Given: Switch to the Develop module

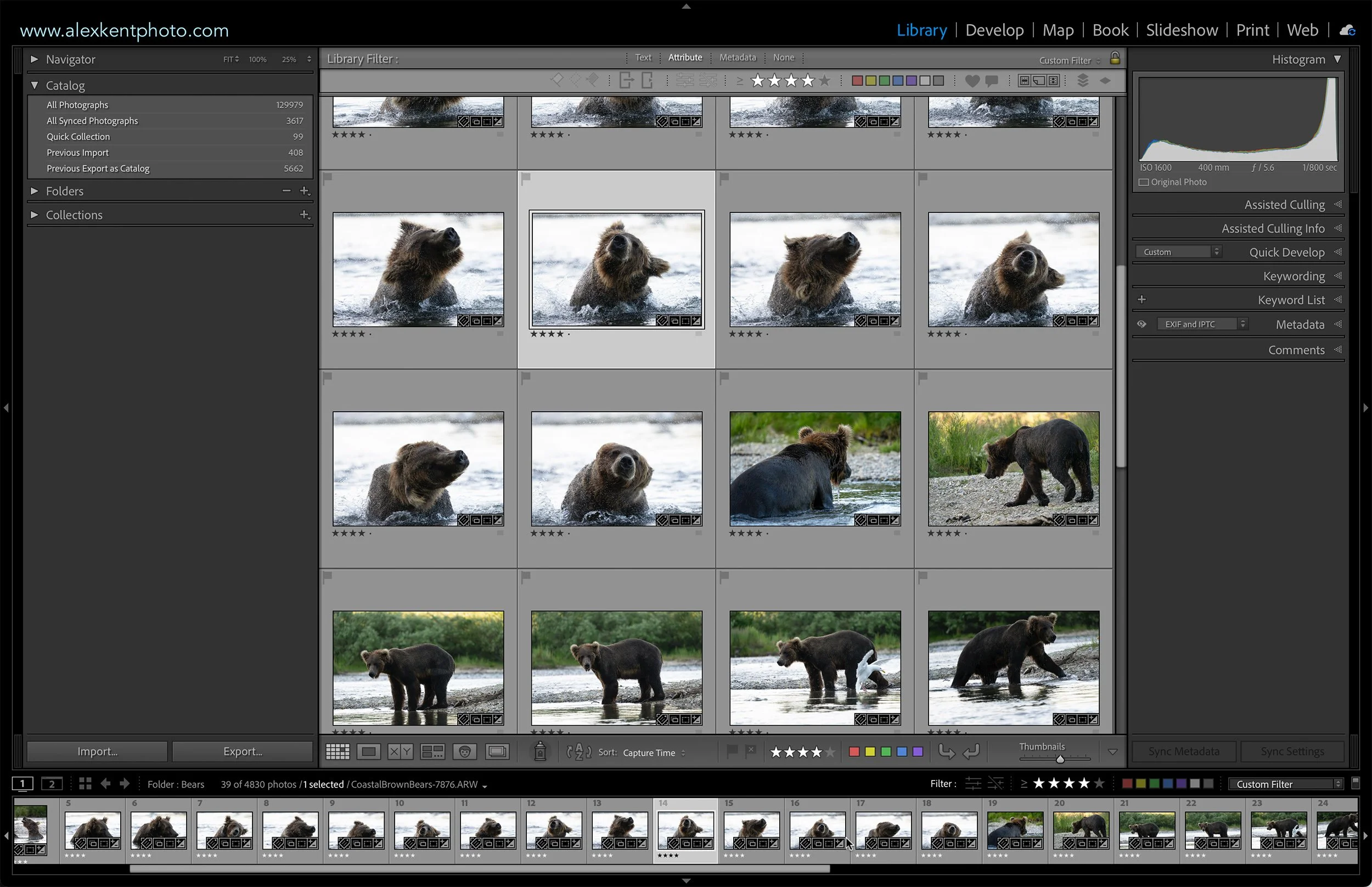Looking at the screenshot, I should [x=994, y=30].
